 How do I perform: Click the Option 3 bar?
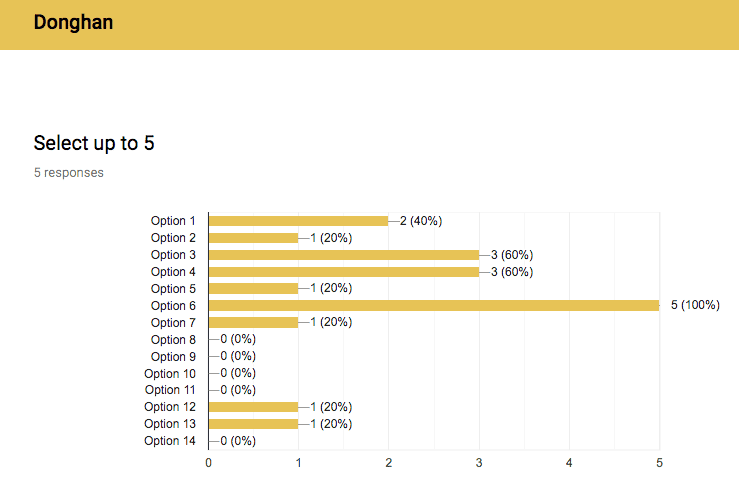point(344,255)
